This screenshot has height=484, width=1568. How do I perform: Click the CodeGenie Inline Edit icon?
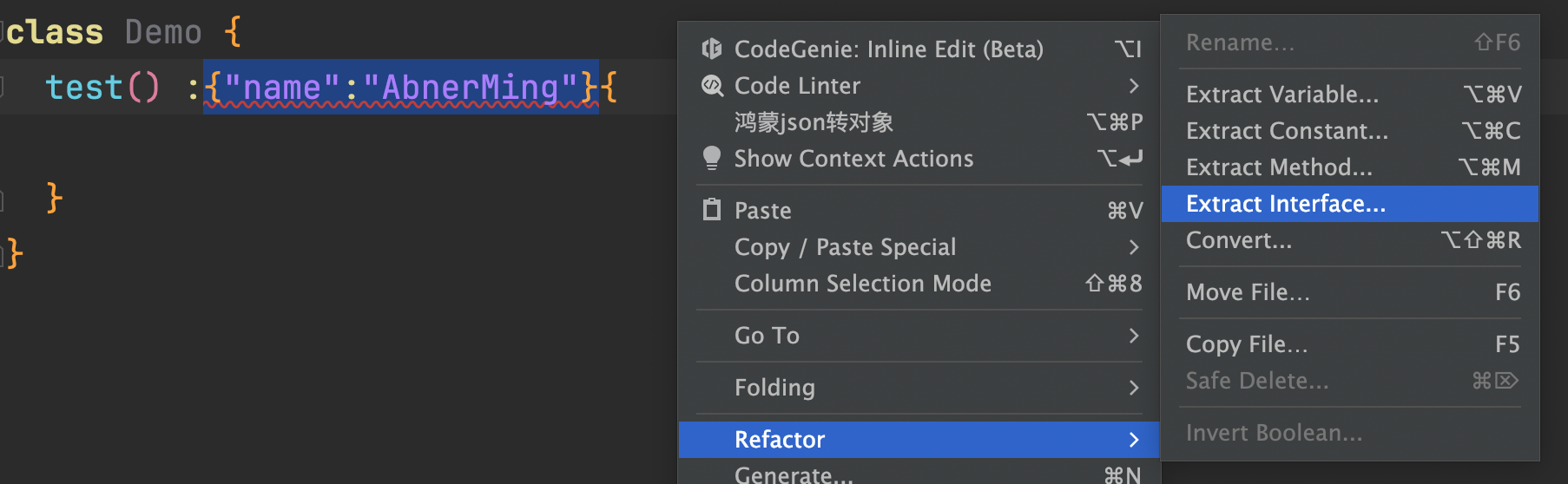coord(712,49)
